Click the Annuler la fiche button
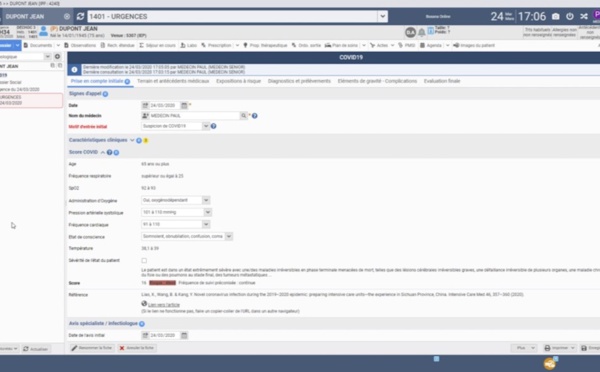This screenshot has height=372, width=600. (137, 348)
